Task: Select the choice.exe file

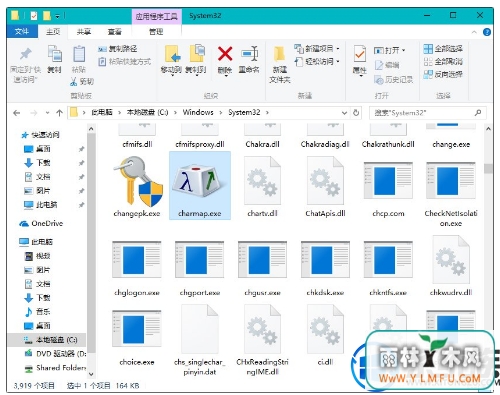Action: pos(137,338)
